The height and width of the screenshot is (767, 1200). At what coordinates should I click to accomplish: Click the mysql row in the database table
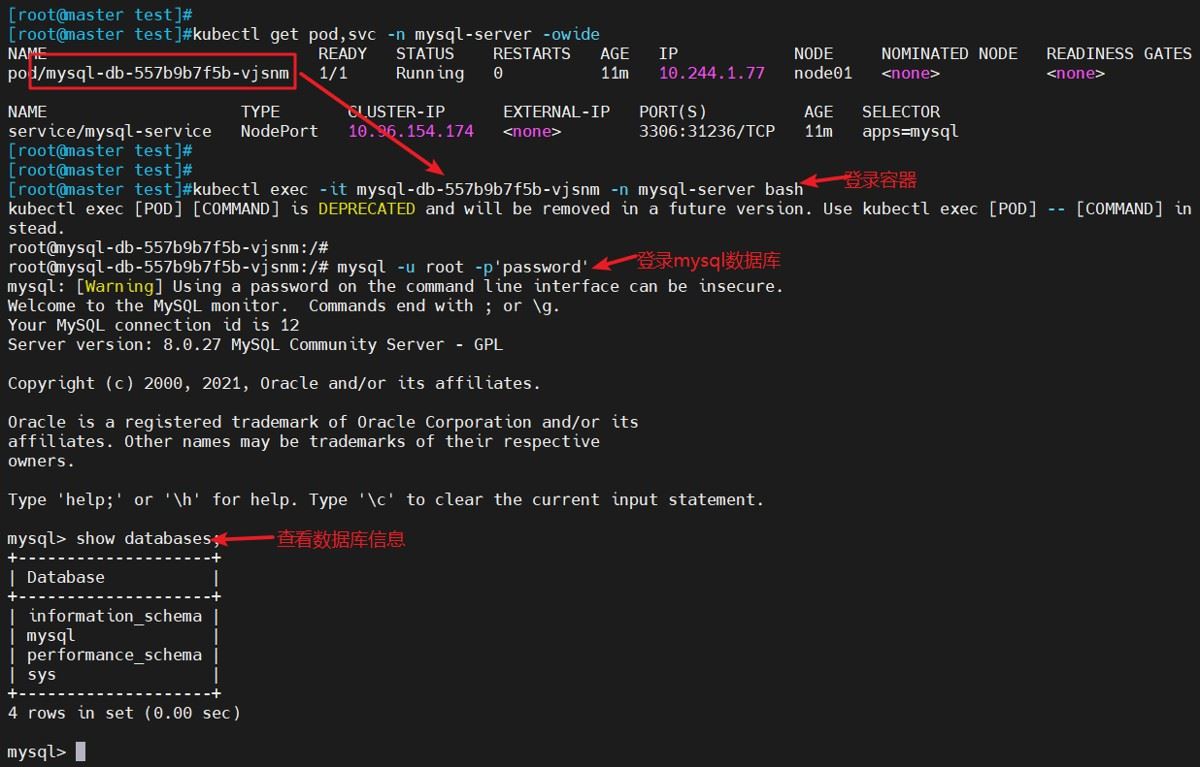(x=114, y=636)
